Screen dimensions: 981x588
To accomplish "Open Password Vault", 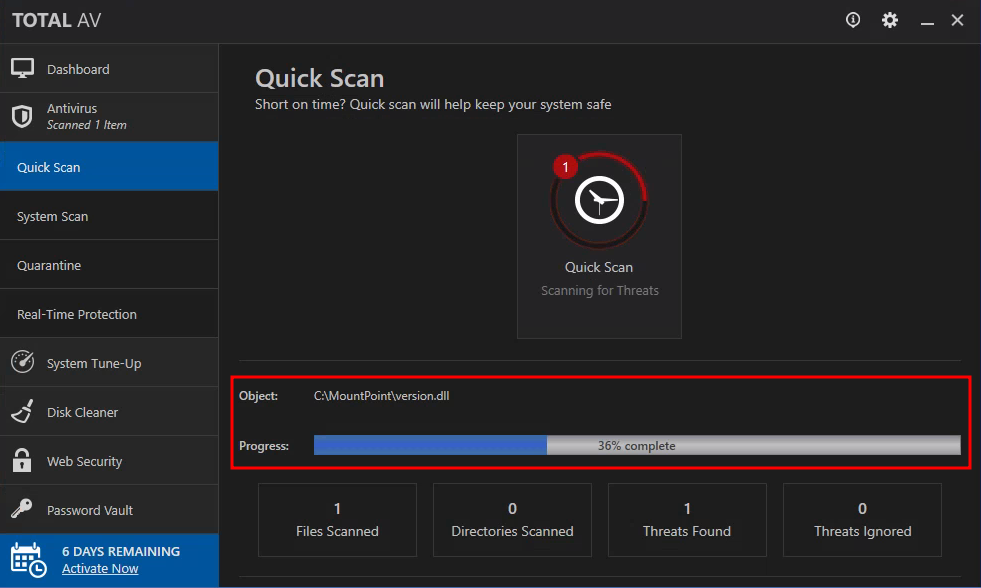I will (x=109, y=509).
